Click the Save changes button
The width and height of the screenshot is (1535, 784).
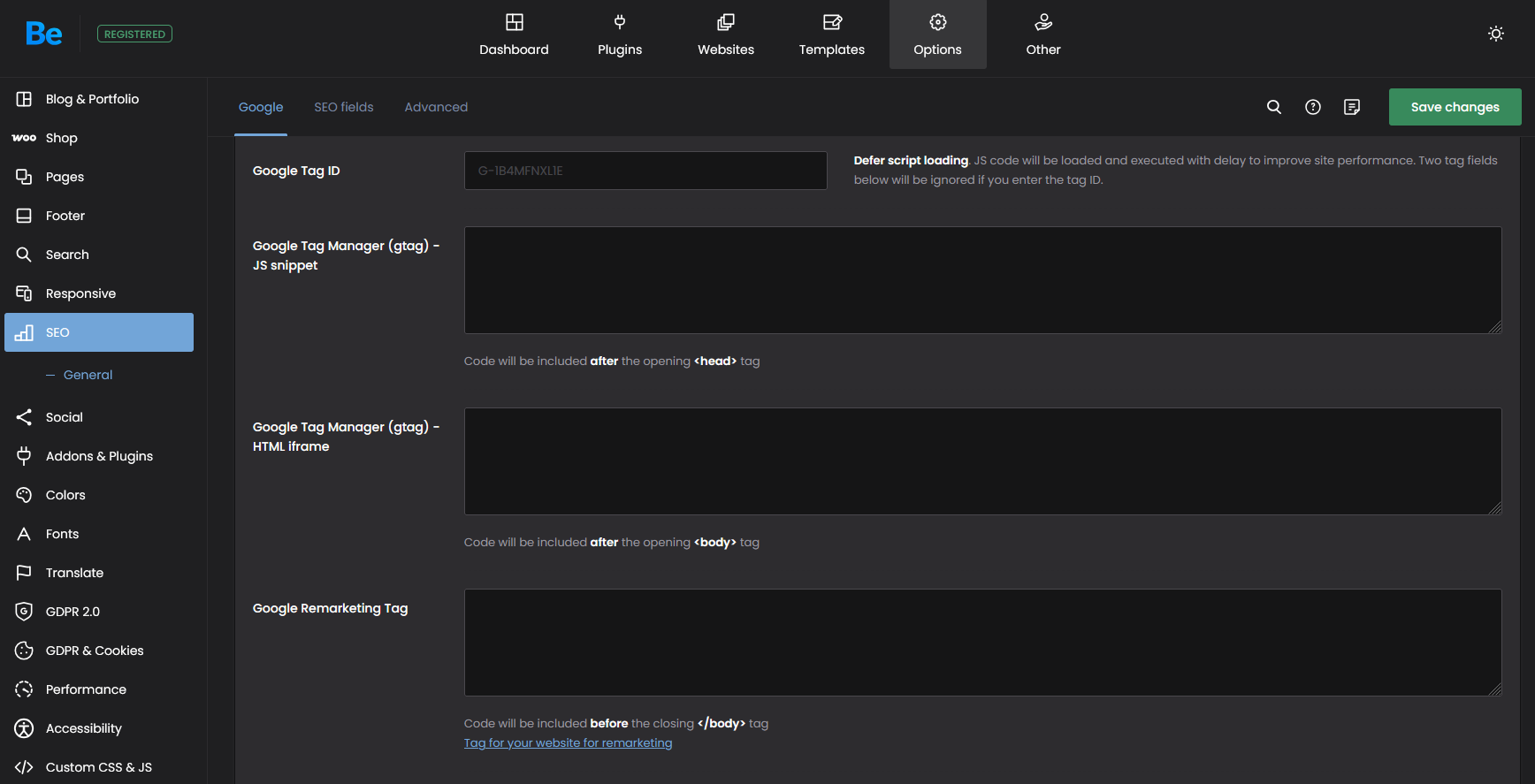pos(1455,107)
